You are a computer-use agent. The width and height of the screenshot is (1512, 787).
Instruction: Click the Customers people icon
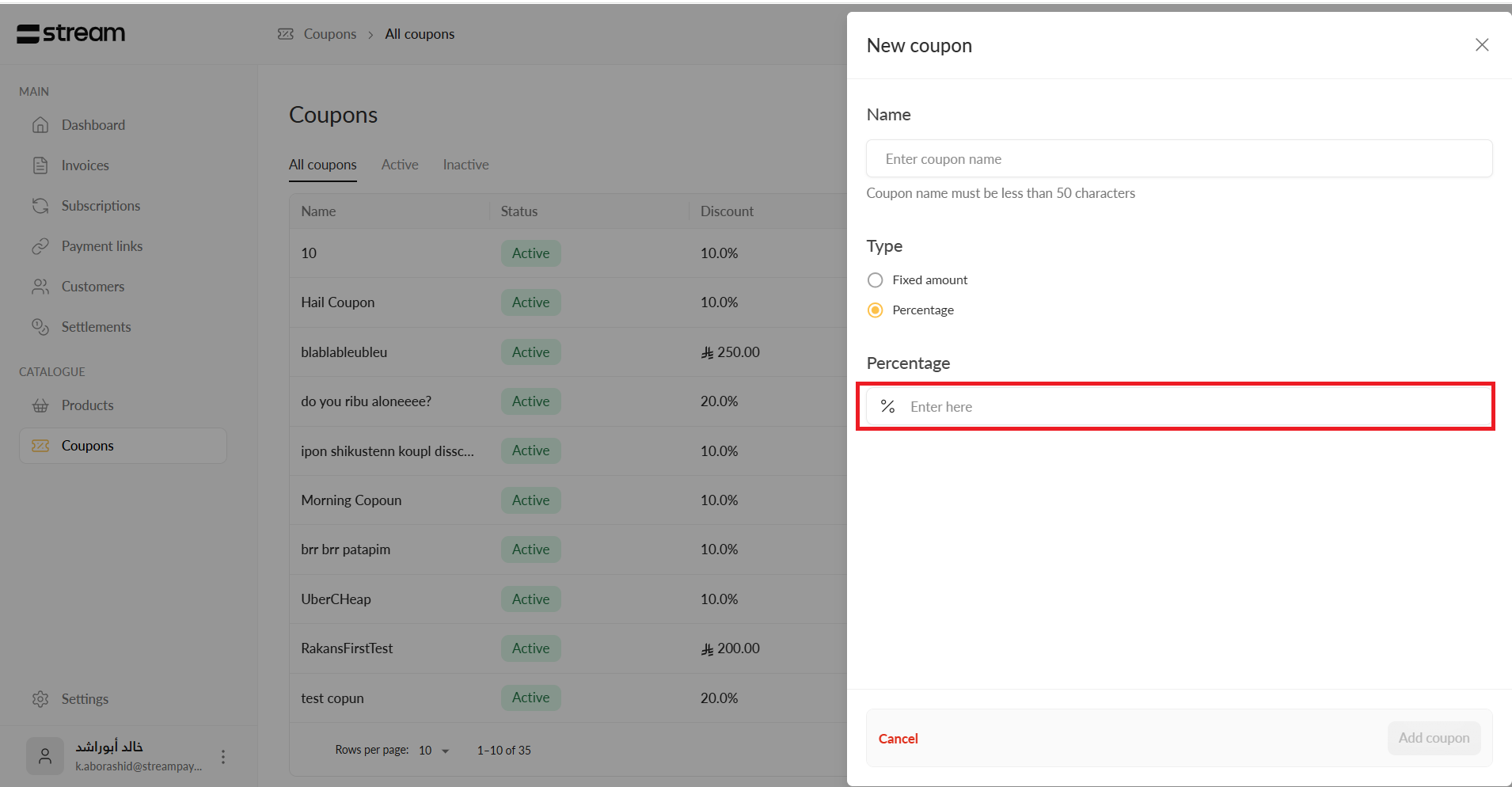tap(40, 287)
